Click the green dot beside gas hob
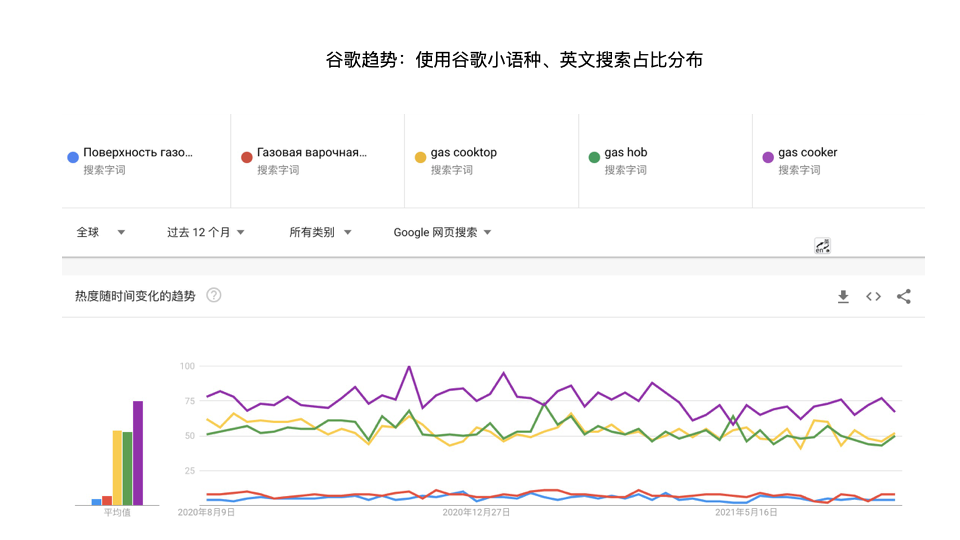The width and height of the screenshot is (960, 540). pos(594,157)
